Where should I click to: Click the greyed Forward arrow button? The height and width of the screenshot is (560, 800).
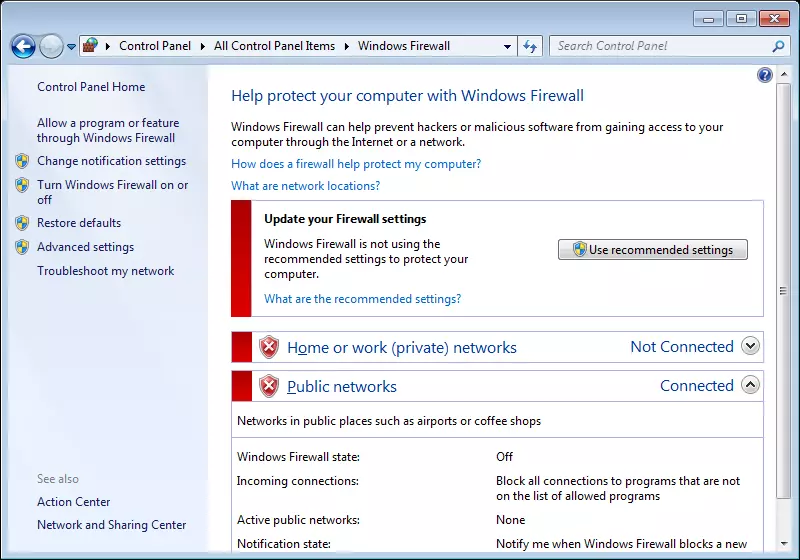coord(51,47)
